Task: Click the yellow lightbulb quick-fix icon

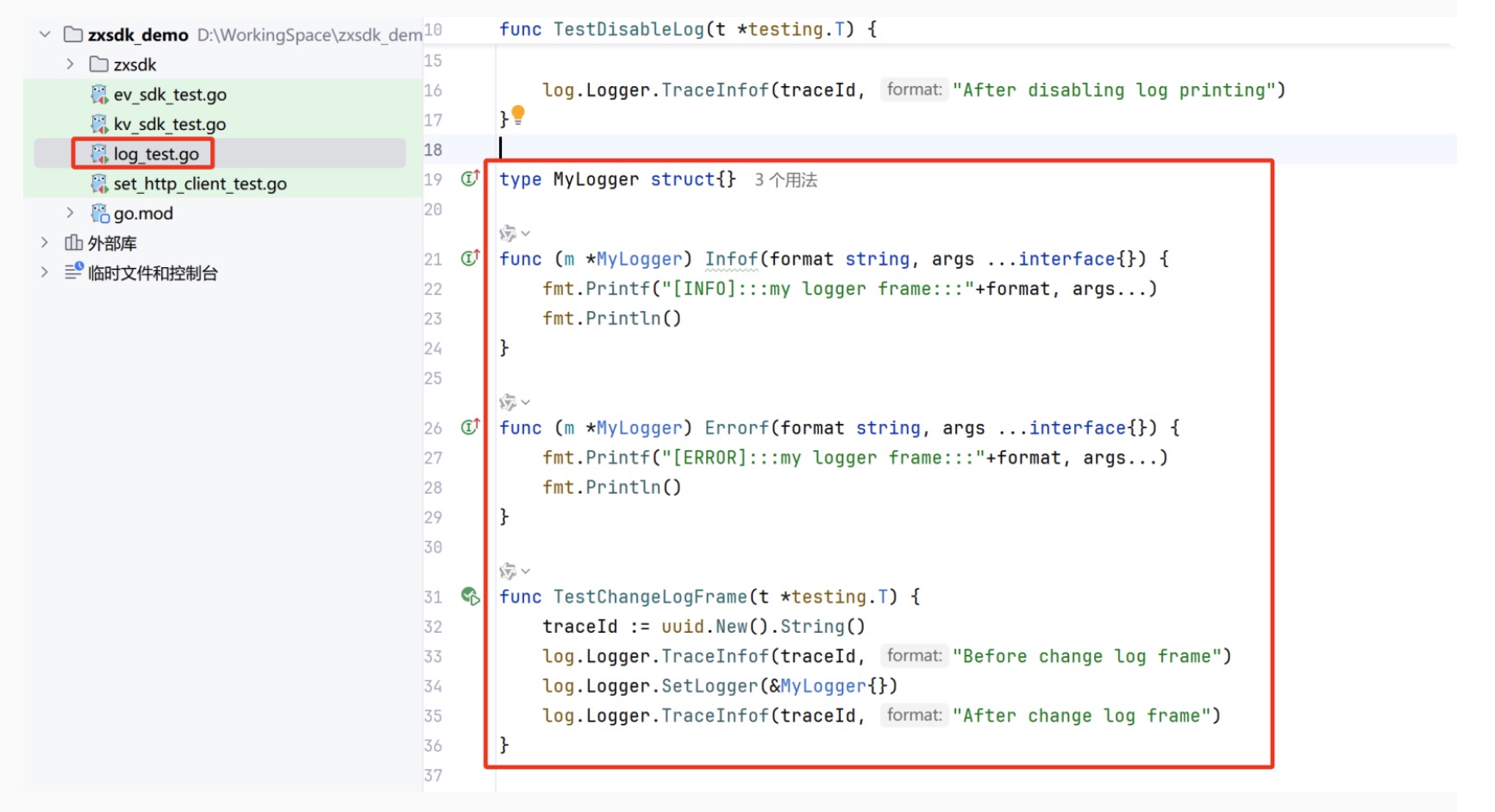Action: click(518, 115)
